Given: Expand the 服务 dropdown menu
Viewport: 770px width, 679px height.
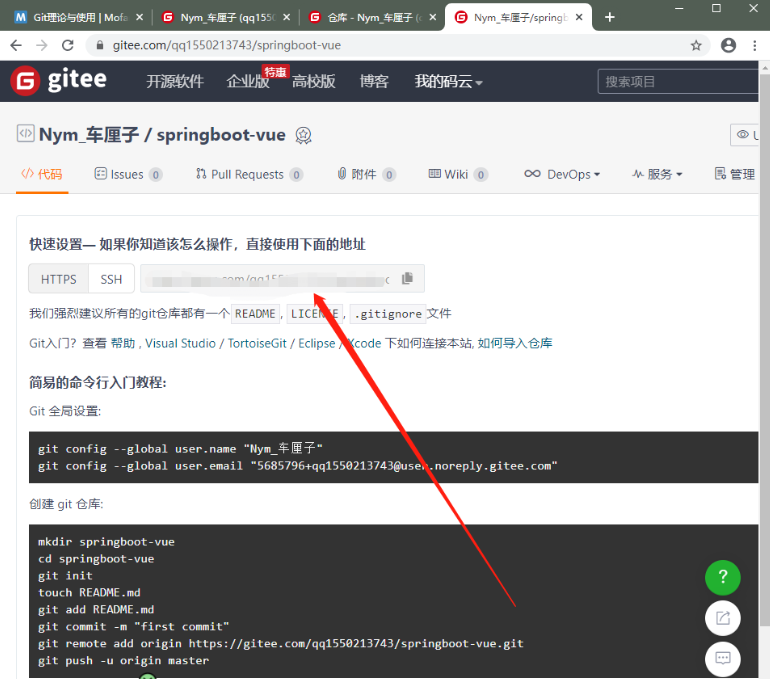Looking at the screenshot, I should 657,174.
